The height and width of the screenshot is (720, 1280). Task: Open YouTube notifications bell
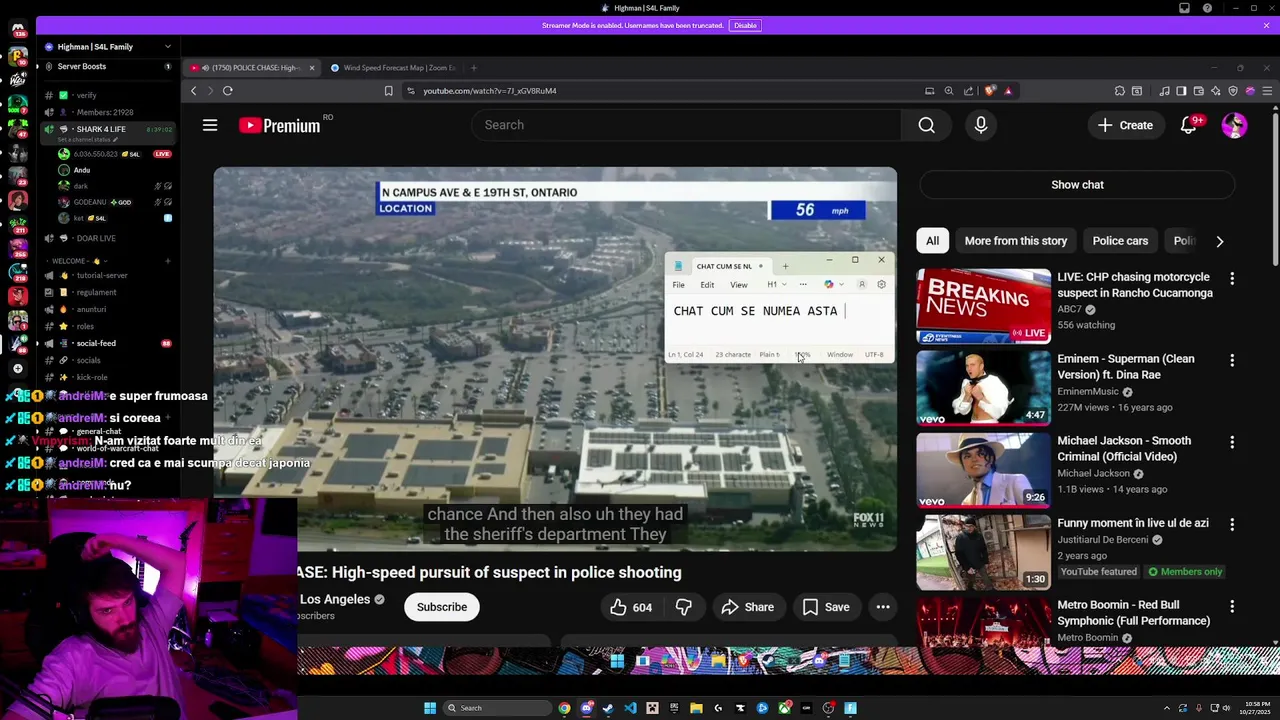pyautogui.click(x=1188, y=125)
